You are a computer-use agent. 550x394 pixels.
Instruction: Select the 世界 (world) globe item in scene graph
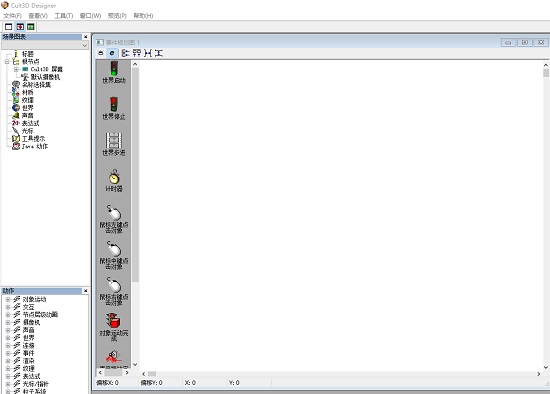click(x=28, y=108)
